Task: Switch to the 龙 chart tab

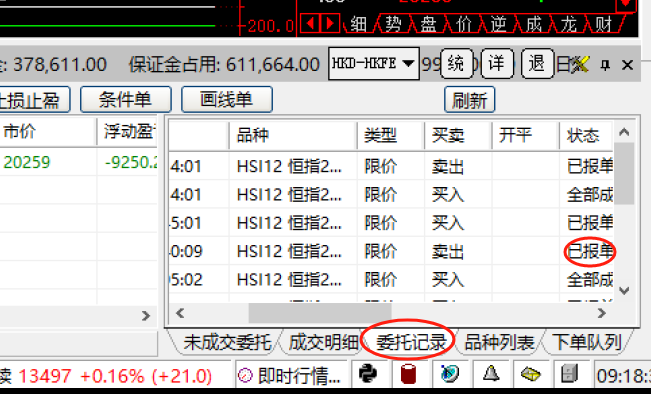Action: point(568,24)
